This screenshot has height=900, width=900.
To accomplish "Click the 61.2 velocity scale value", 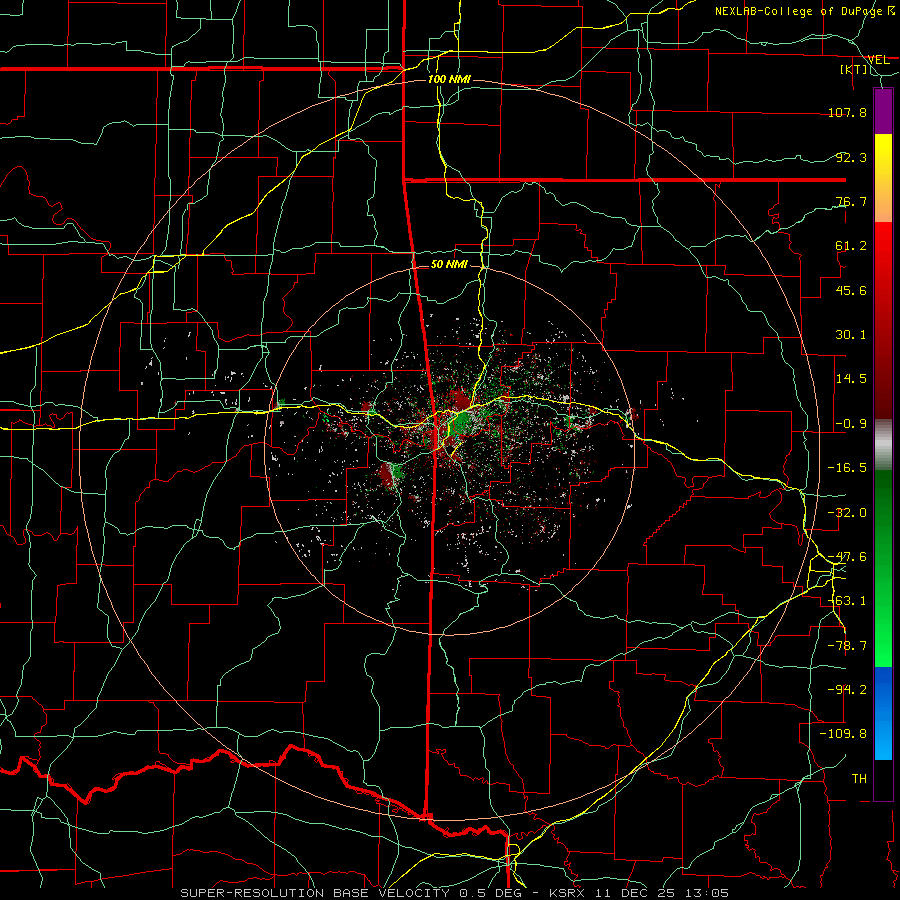I will [851, 246].
